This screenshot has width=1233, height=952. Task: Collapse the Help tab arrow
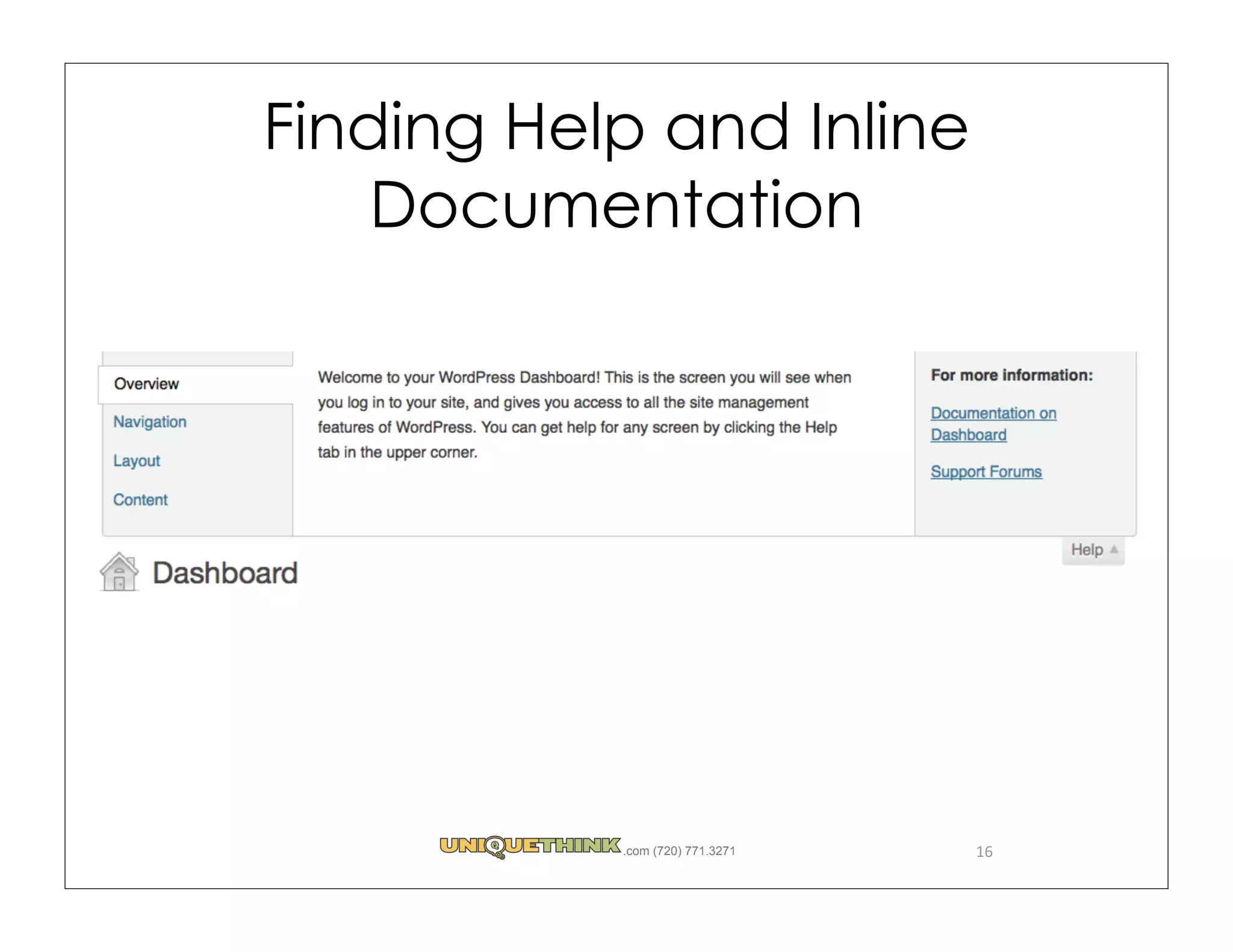(x=1114, y=549)
